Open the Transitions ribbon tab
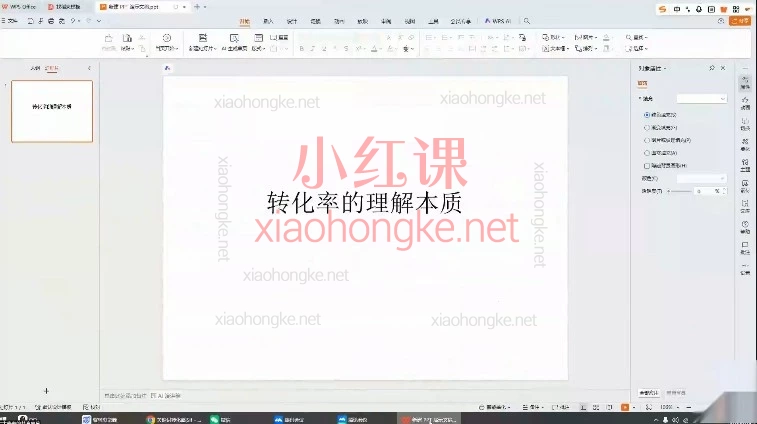 tap(316, 21)
